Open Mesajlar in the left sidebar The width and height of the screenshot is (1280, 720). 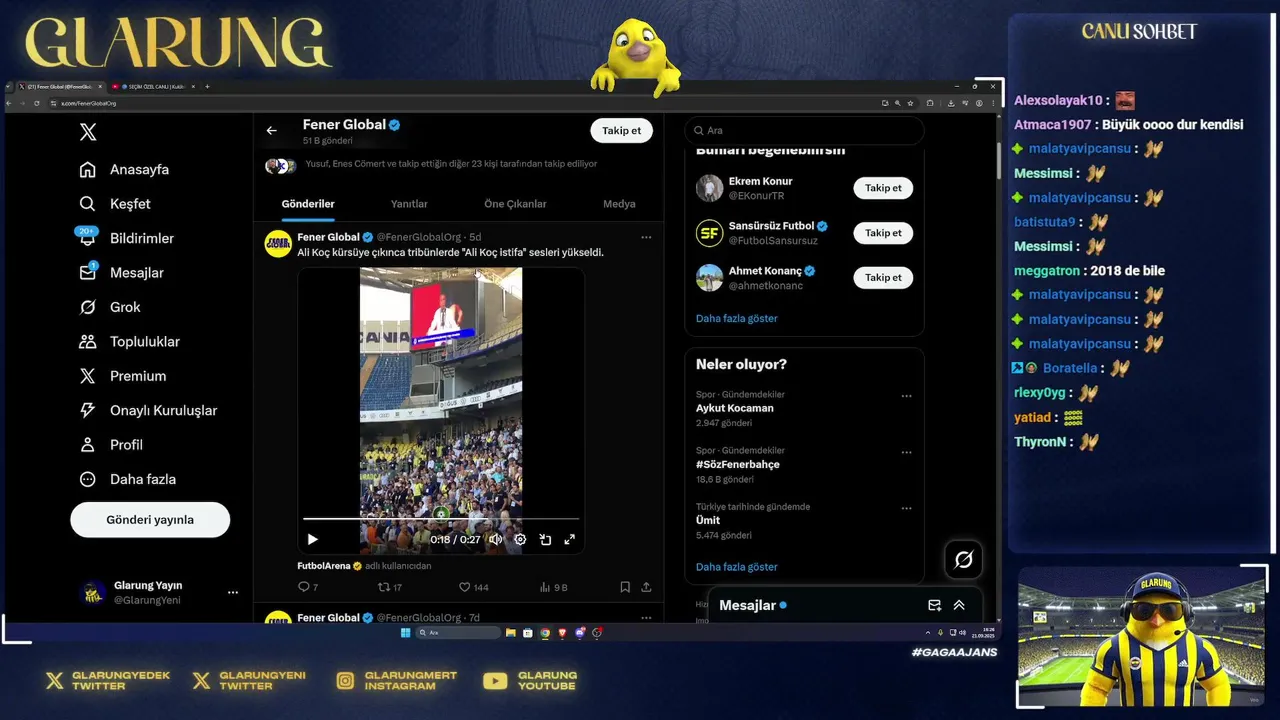click(122, 273)
